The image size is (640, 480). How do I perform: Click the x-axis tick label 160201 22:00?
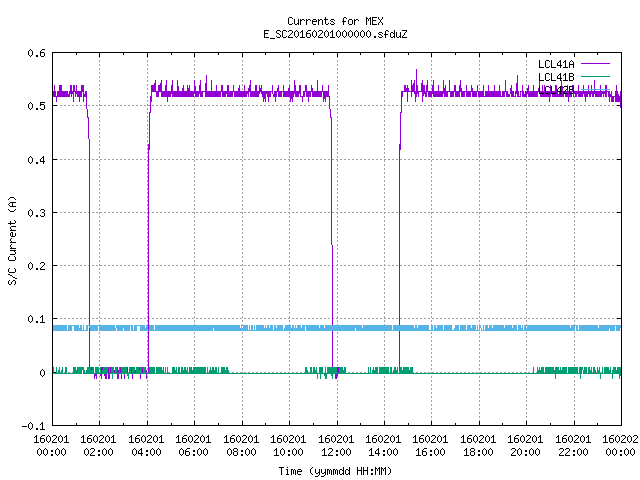tap(573, 446)
